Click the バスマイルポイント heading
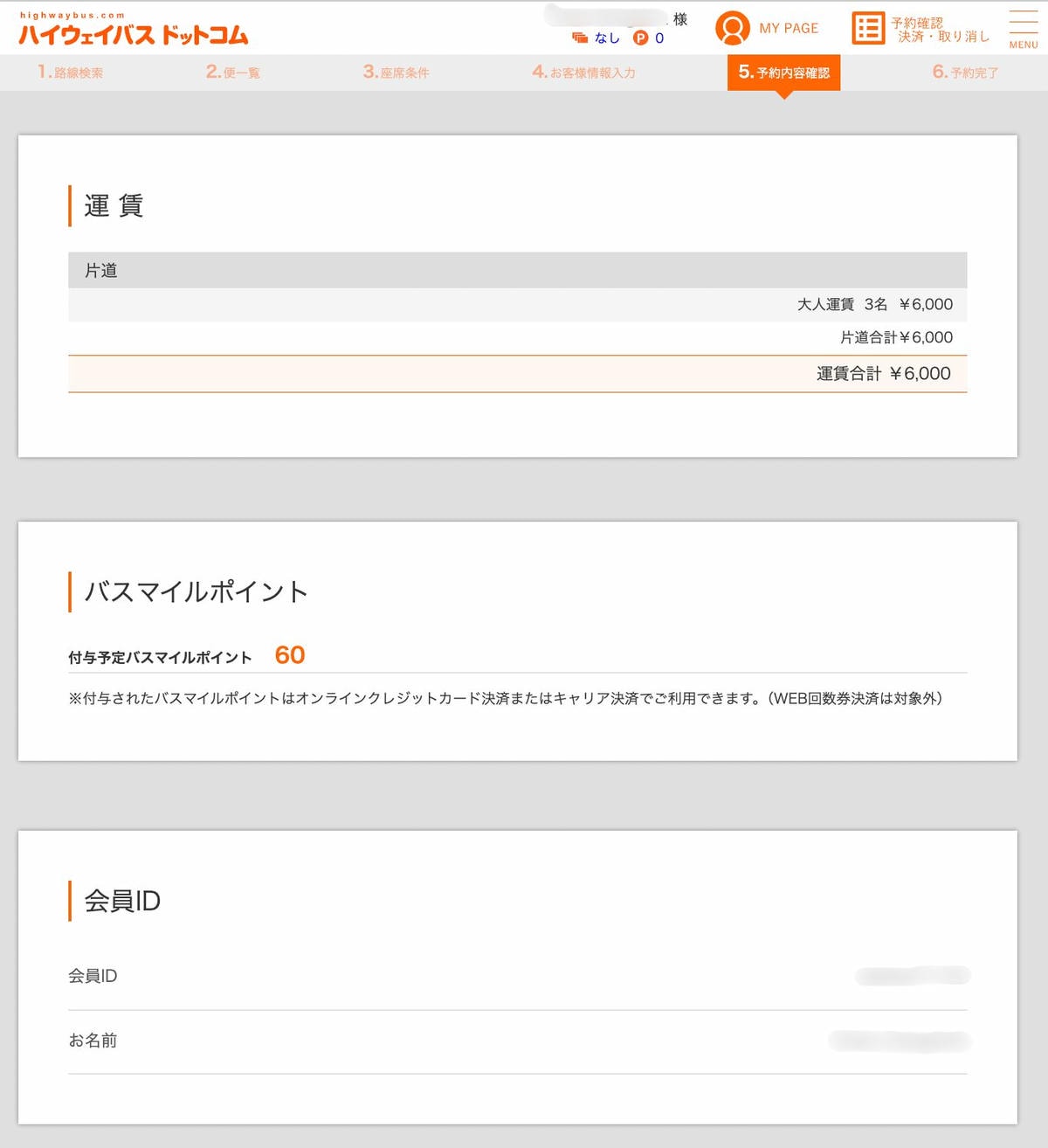Viewport: 1048px width, 1148px height. (196, 591)
